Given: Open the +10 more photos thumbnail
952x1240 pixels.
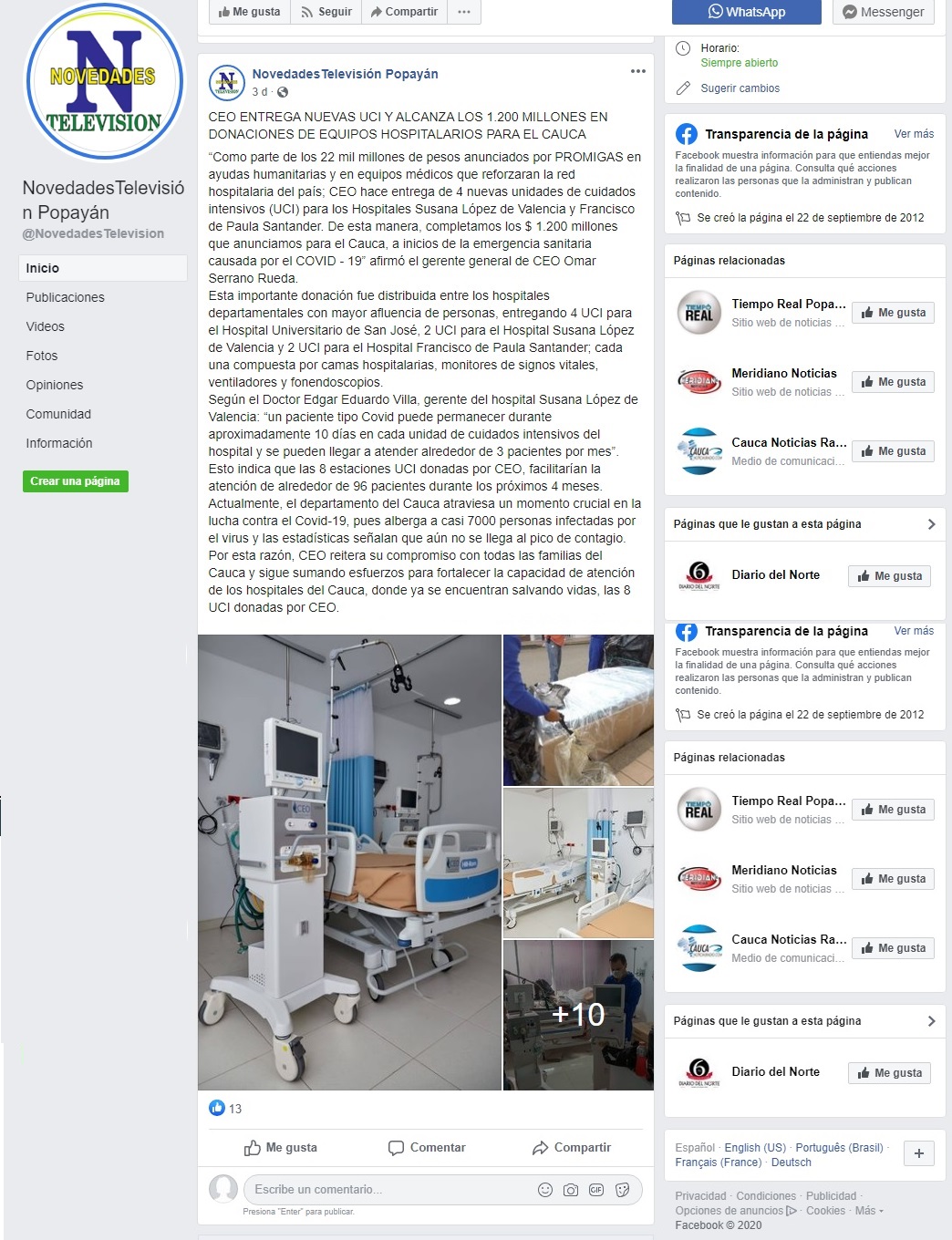Looking at the screenshot, I should [578, 1015].
